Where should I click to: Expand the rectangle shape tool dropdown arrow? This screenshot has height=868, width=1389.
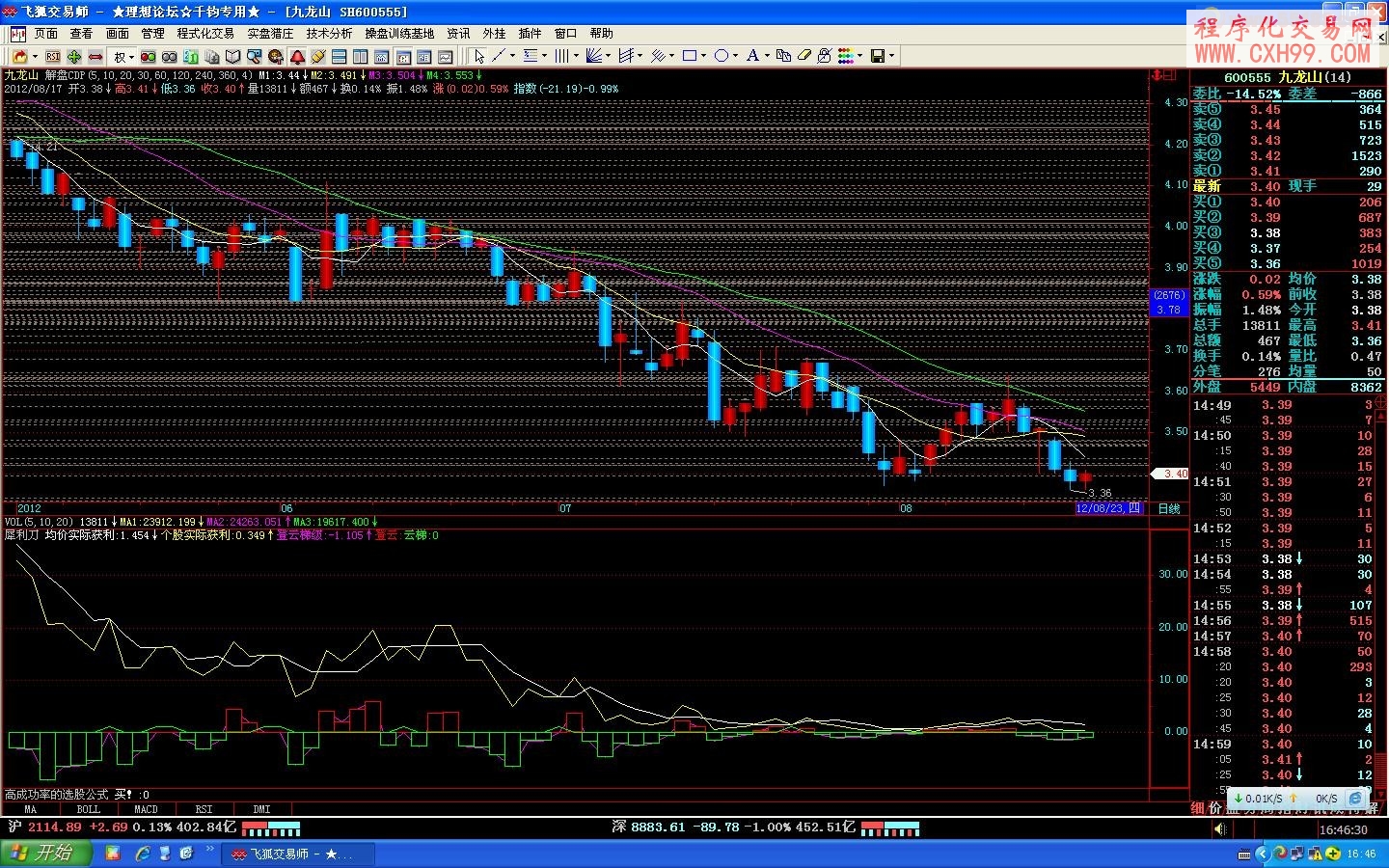[x=703, y=56]
